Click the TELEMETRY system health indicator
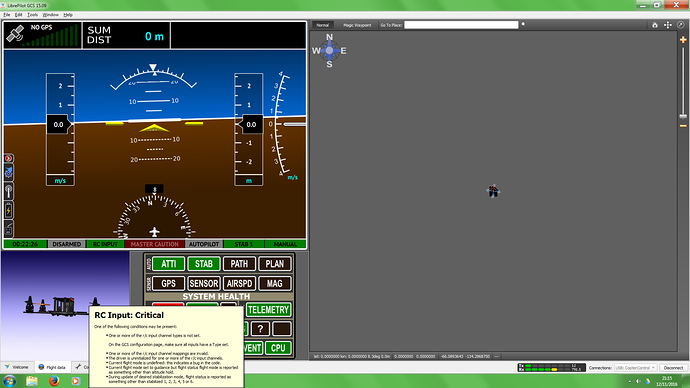The height and width of the screenshot is (388, 690). point(268,310)
